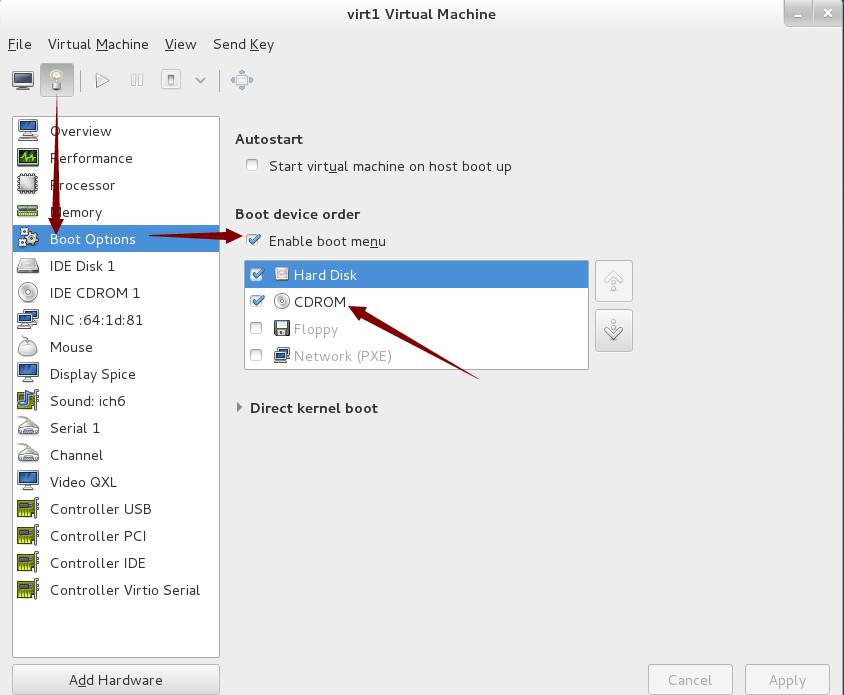844x695 pixels.
Task: Move selected boot device up
Action: (614, 281)
